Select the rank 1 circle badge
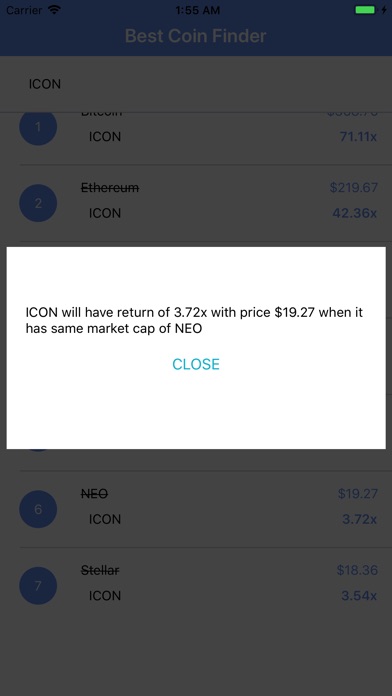Image resolution: width=392 pixels, height=696 pixels. click(x=38, y=128)
